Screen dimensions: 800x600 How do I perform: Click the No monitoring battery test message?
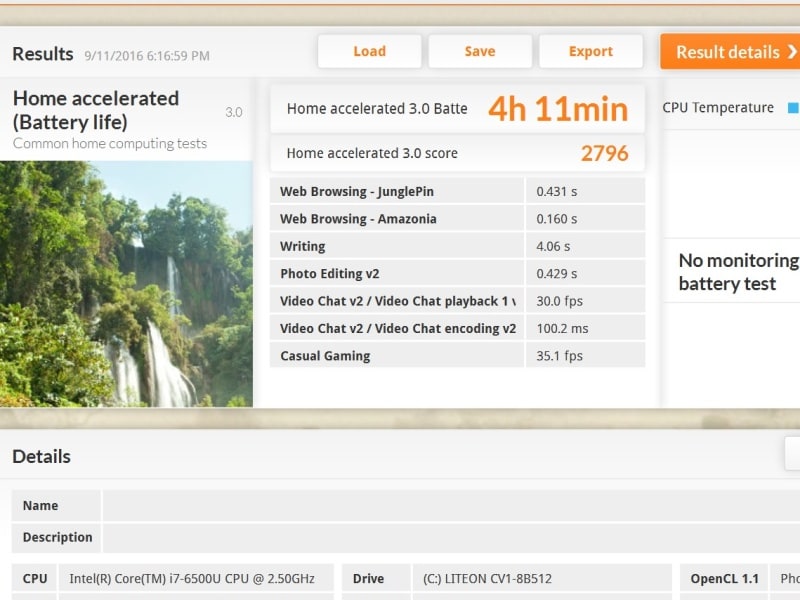point(739,272)
